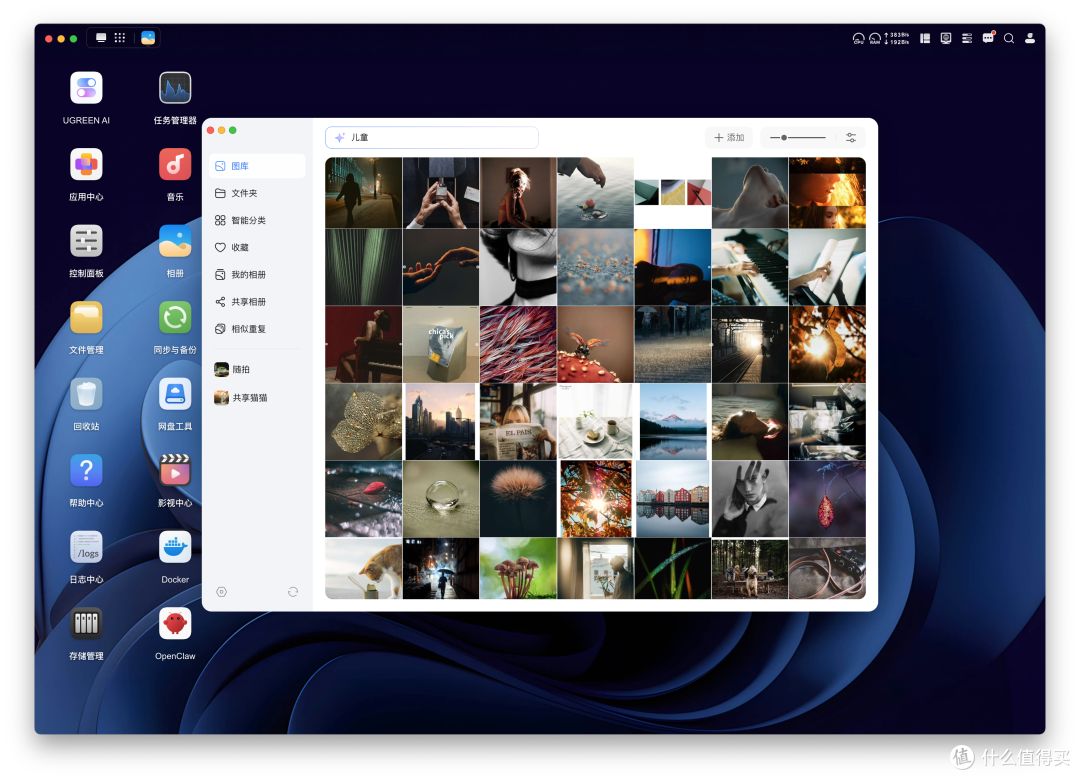1080x780 pixels.
Task: Open the mountain lake reflection thumbnail
Action: click(673, 422)
